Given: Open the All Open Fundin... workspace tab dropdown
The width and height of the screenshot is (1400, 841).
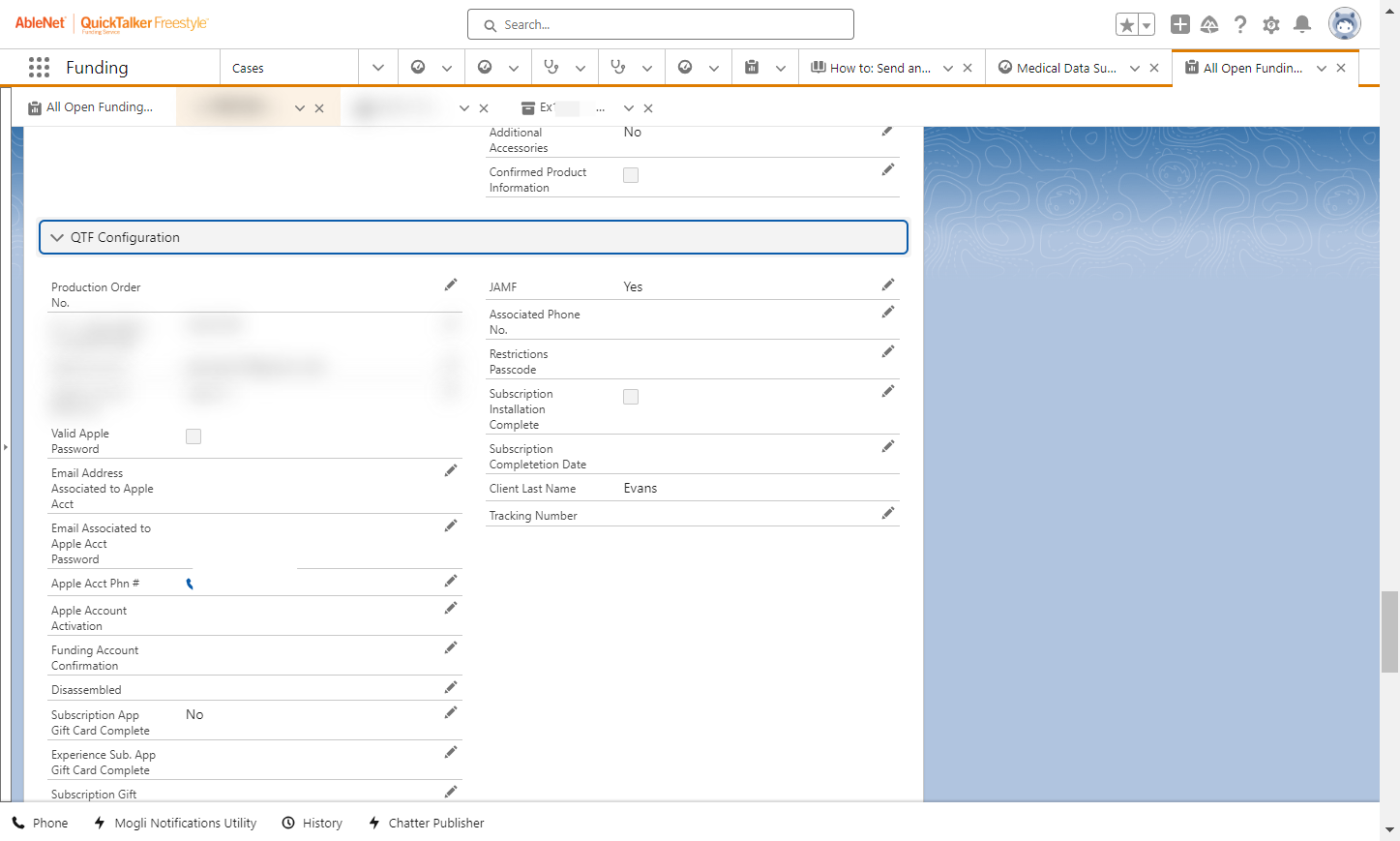Looking at the screenshot, I should pyautogui.click(x=1322, y=69).
